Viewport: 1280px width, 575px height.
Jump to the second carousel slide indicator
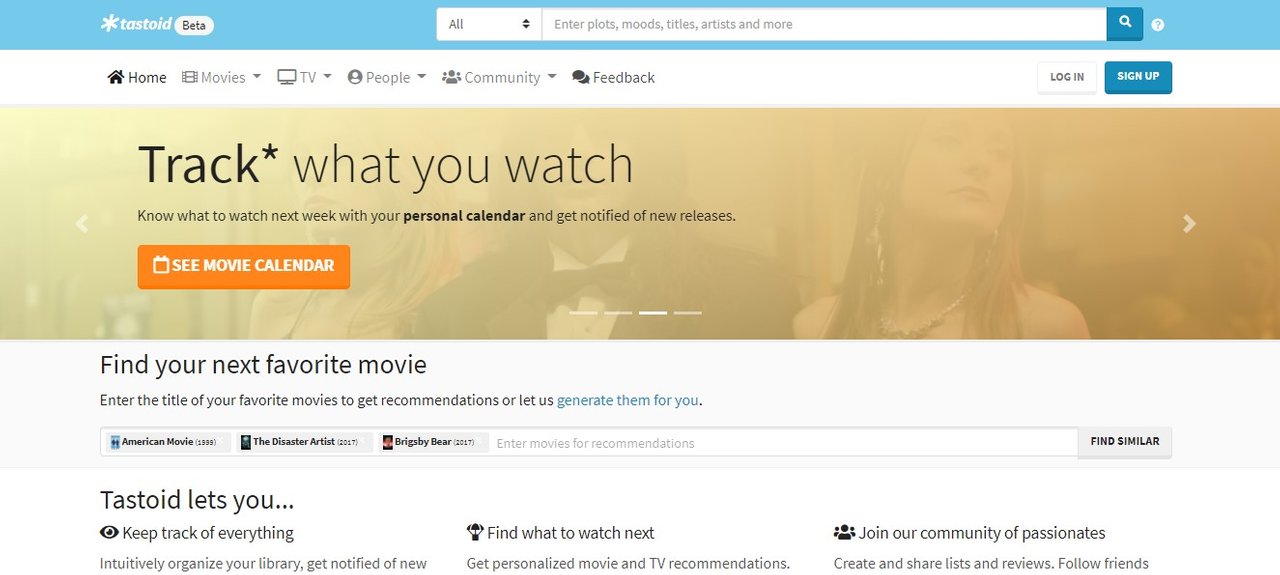pyautogui.click(x=618, y=313)
